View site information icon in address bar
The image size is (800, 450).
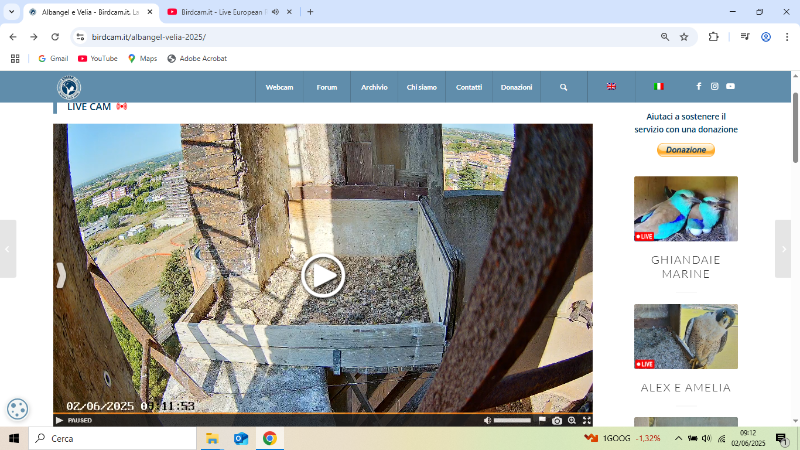click(80, 37)
